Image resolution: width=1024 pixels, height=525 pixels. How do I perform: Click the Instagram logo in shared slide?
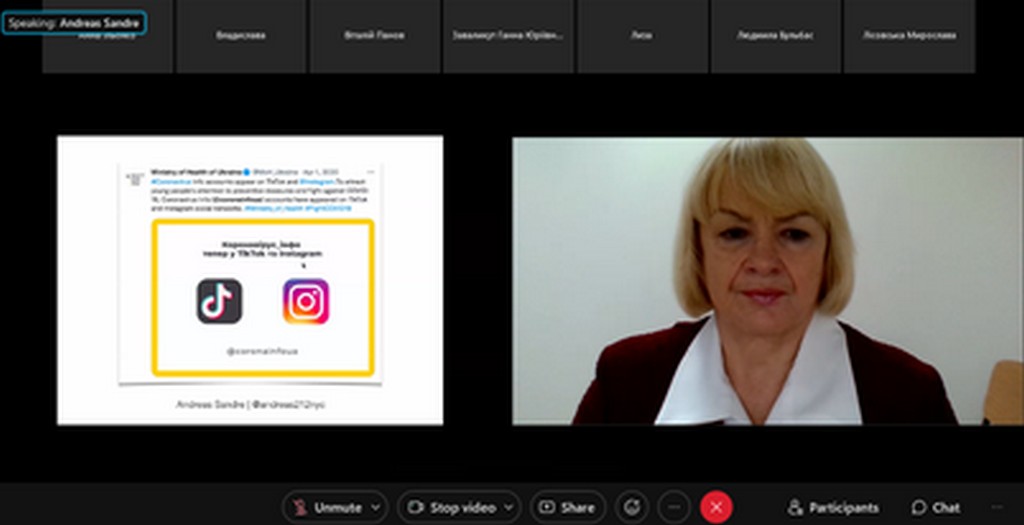coord(305,301)
